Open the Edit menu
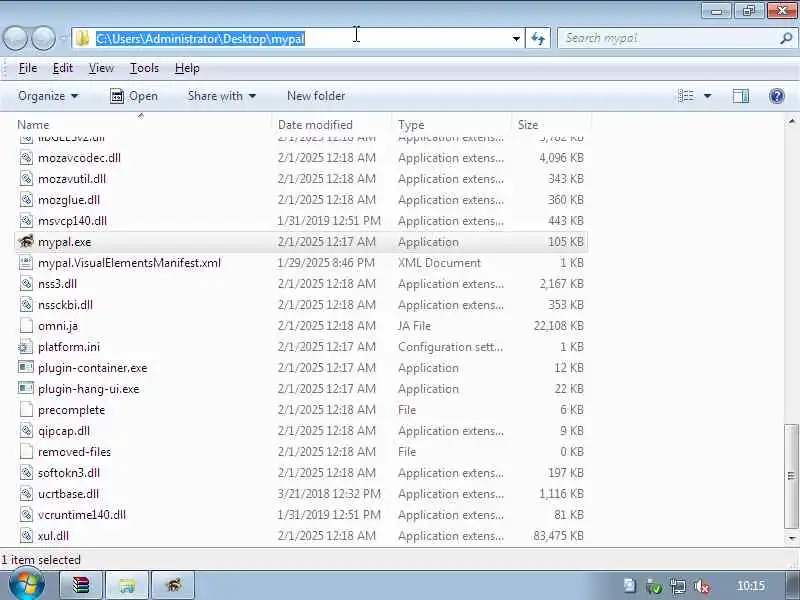 coord(63,68)
